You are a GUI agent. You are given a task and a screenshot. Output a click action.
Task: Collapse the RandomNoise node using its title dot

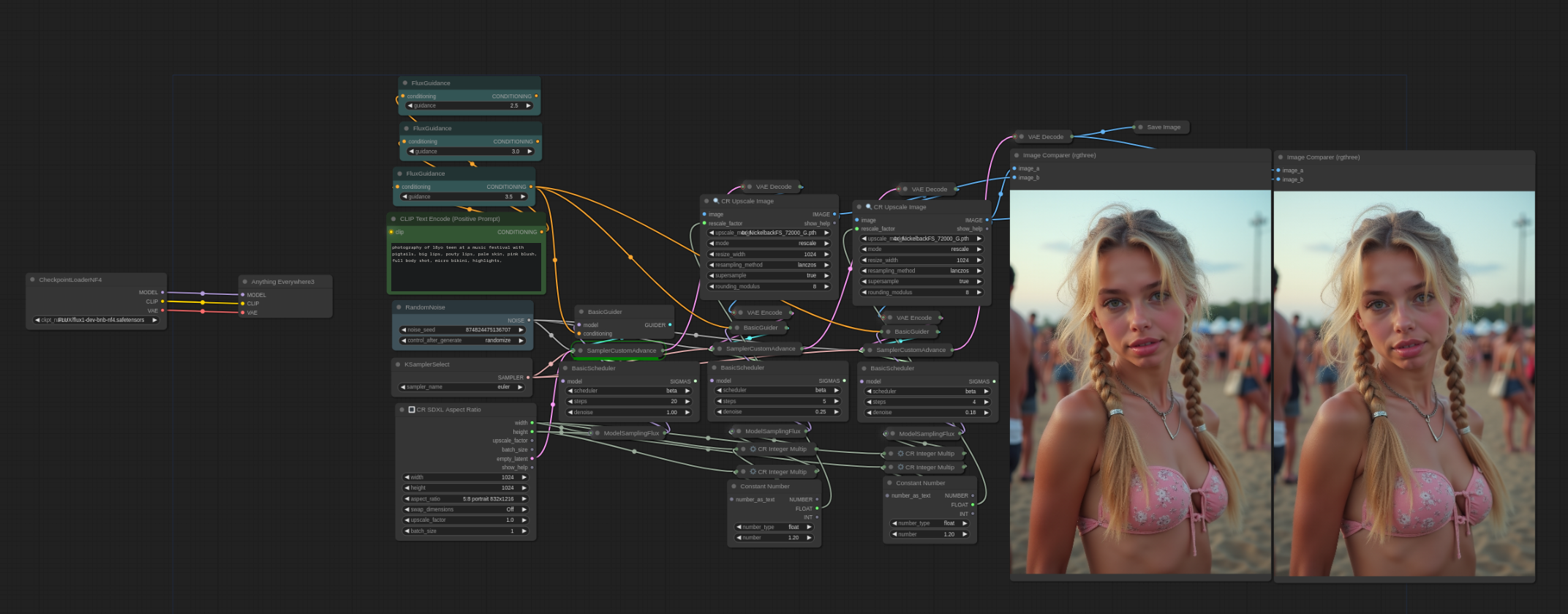click(x=399, y=307)
